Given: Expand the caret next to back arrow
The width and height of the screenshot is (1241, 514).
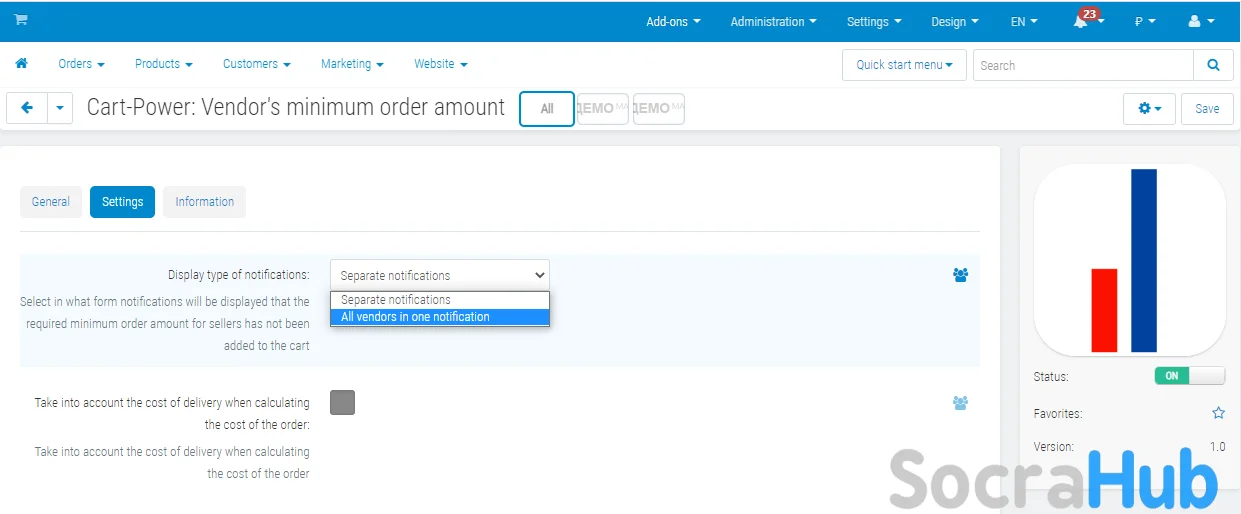Looking at the screenshot, I should pos(60,108).
